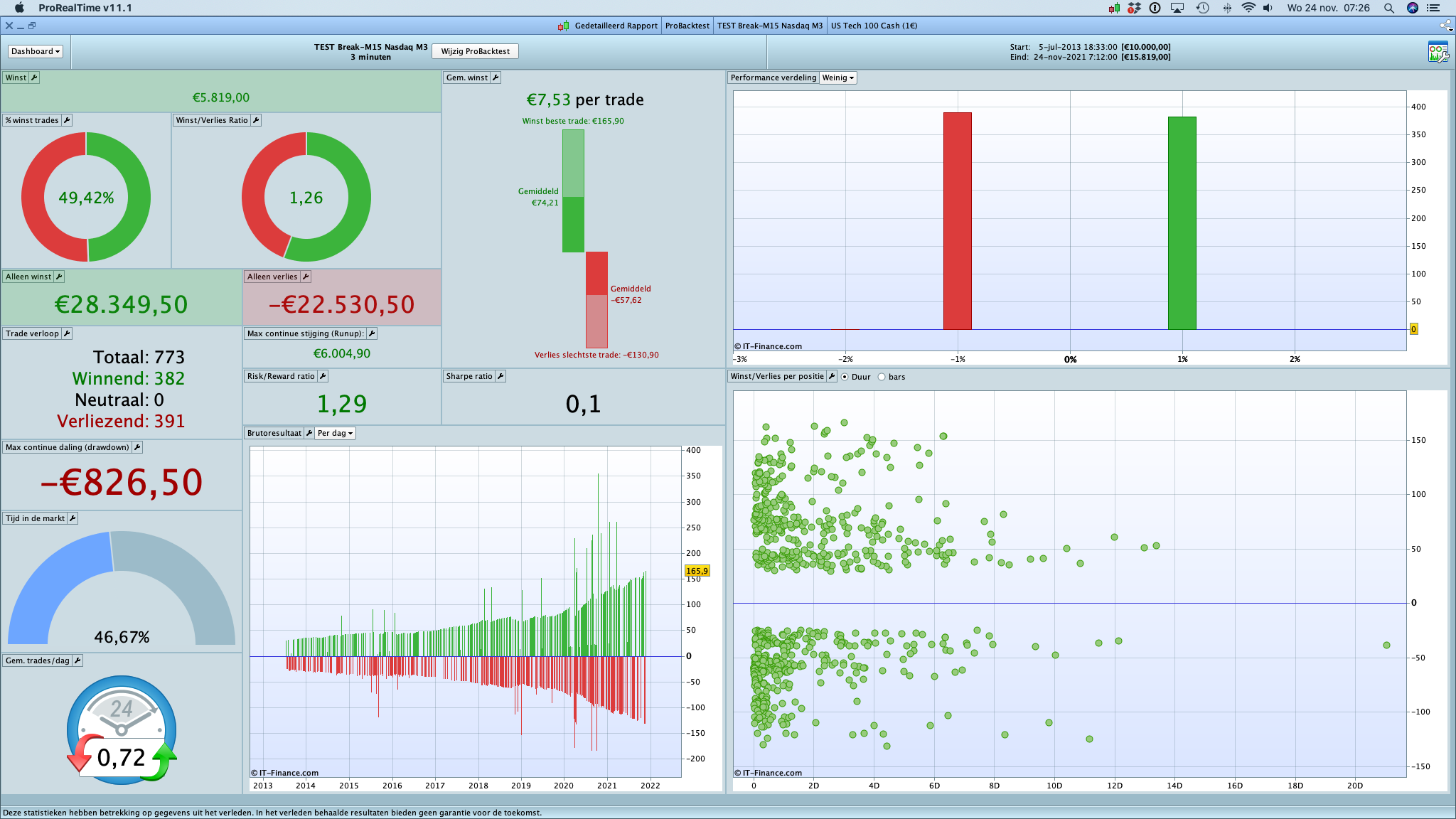Screen dimensions: 1456x819
Task: Click wrench beside Max continue daling (drawdown)
Action: (137, 447)
